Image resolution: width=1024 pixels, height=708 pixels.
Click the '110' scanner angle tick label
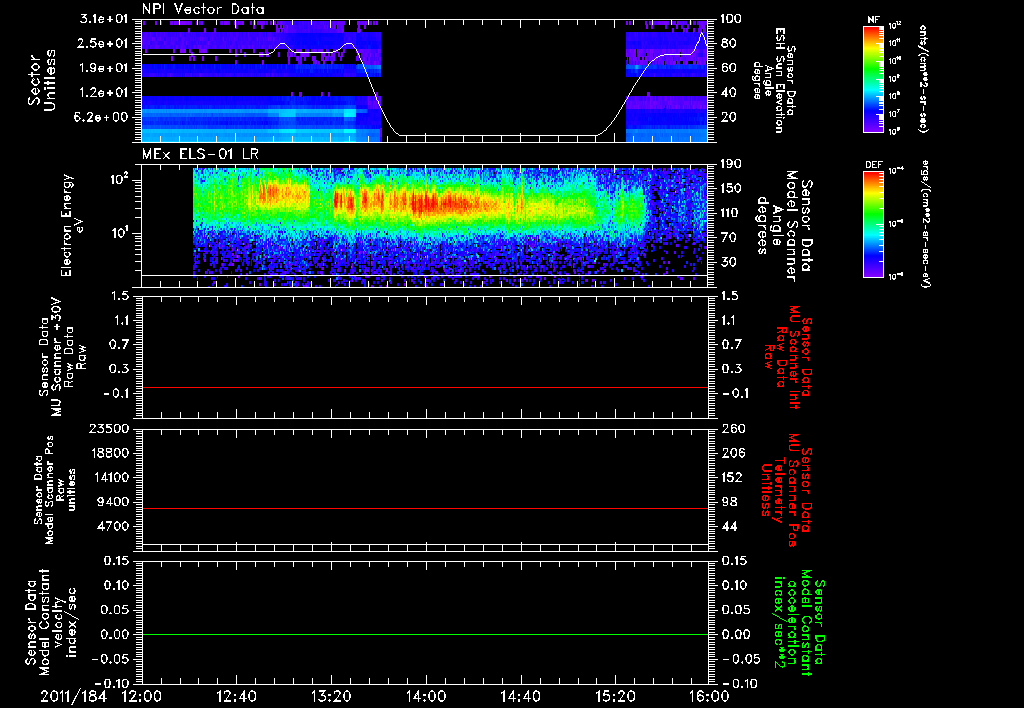[x=731, y=213]
